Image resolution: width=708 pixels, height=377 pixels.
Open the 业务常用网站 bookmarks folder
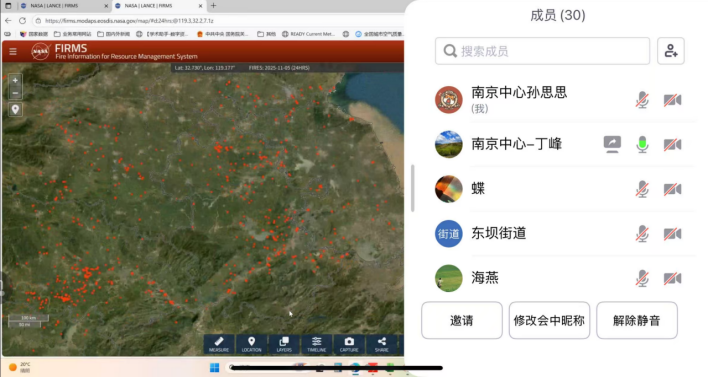(72, 34)
